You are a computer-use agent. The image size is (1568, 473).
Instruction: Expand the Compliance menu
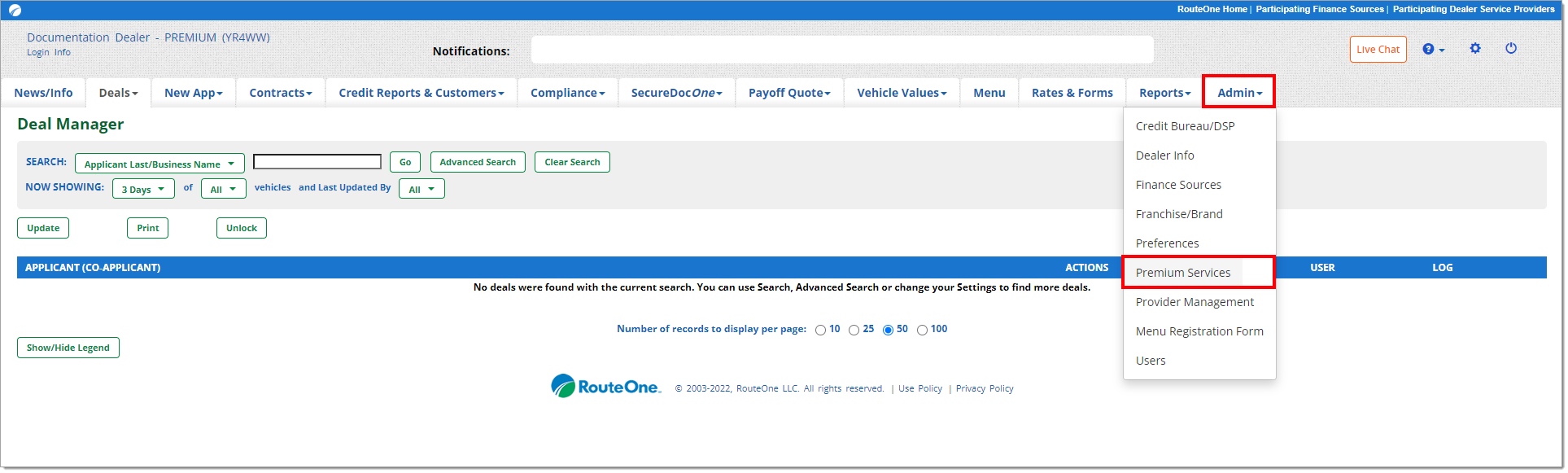point(568,93)
